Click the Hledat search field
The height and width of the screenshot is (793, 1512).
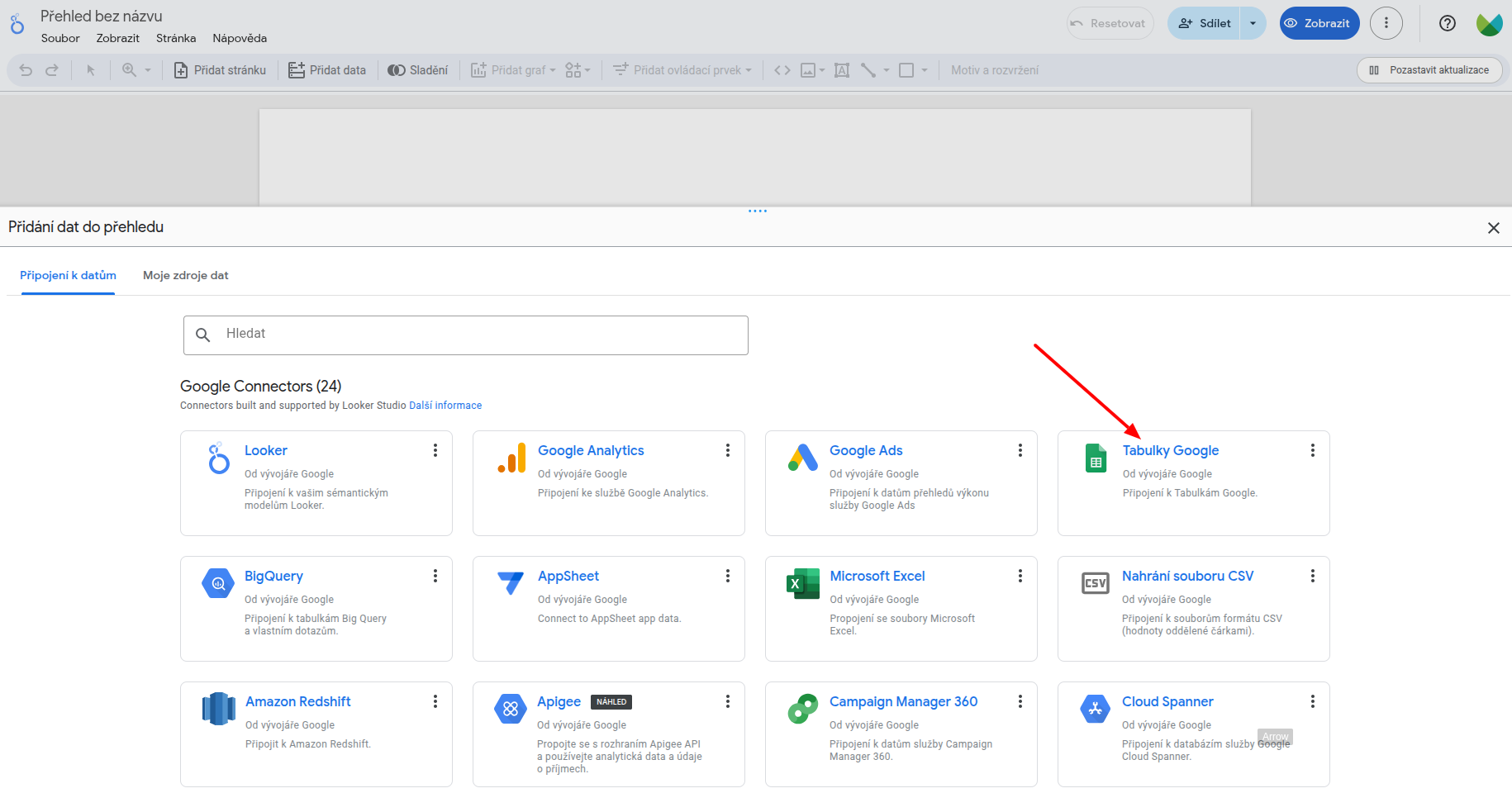click(466, 335)
